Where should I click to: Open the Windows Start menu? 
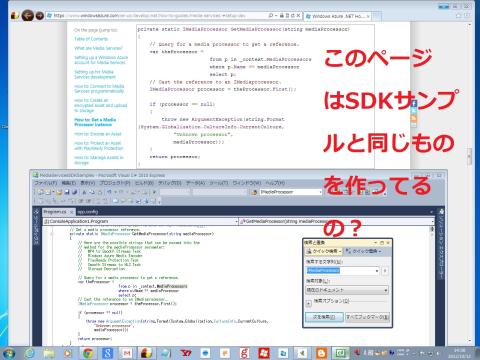point(9,353)
